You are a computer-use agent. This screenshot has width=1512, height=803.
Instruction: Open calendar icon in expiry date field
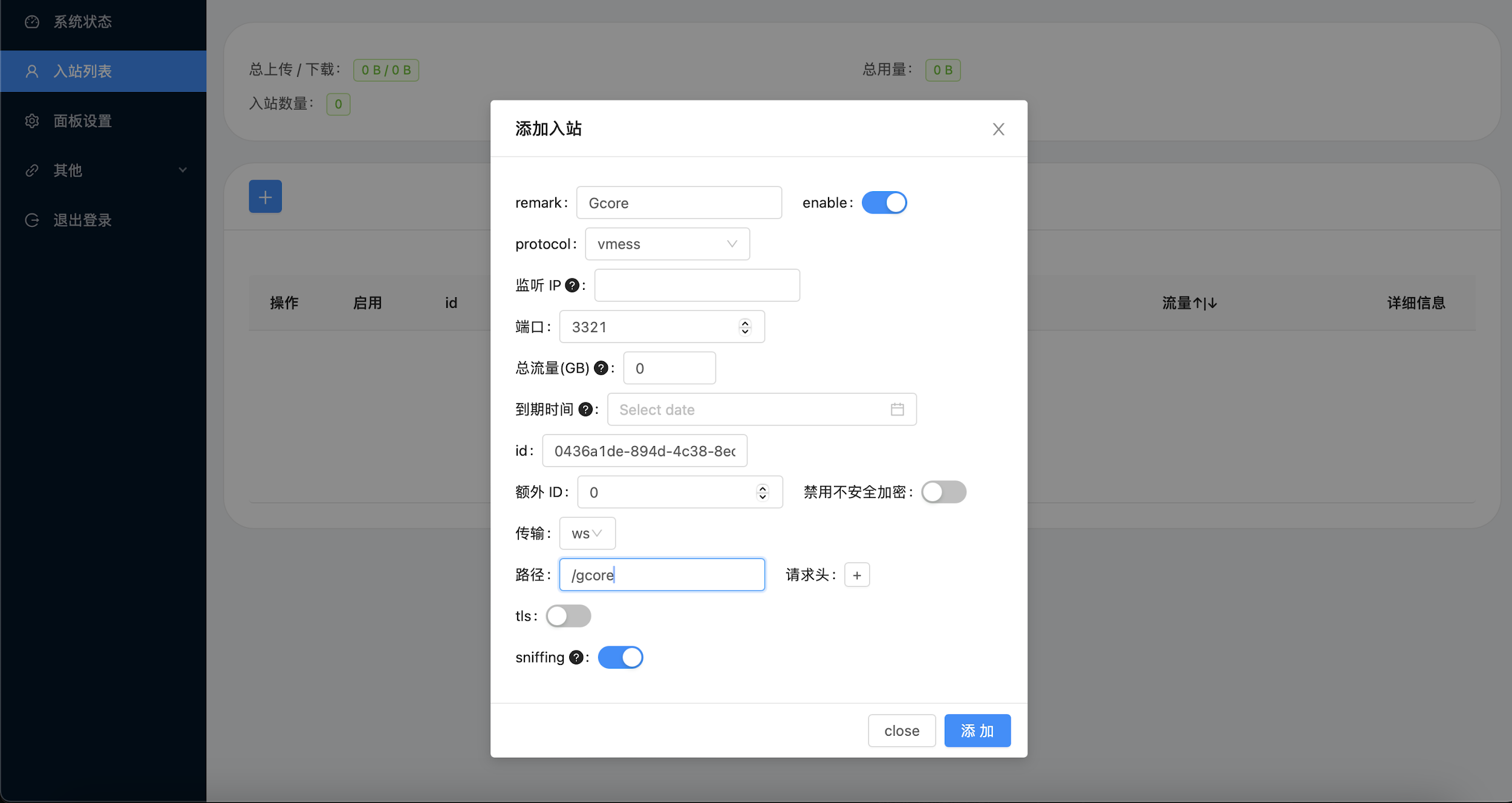tap(898, 410)
